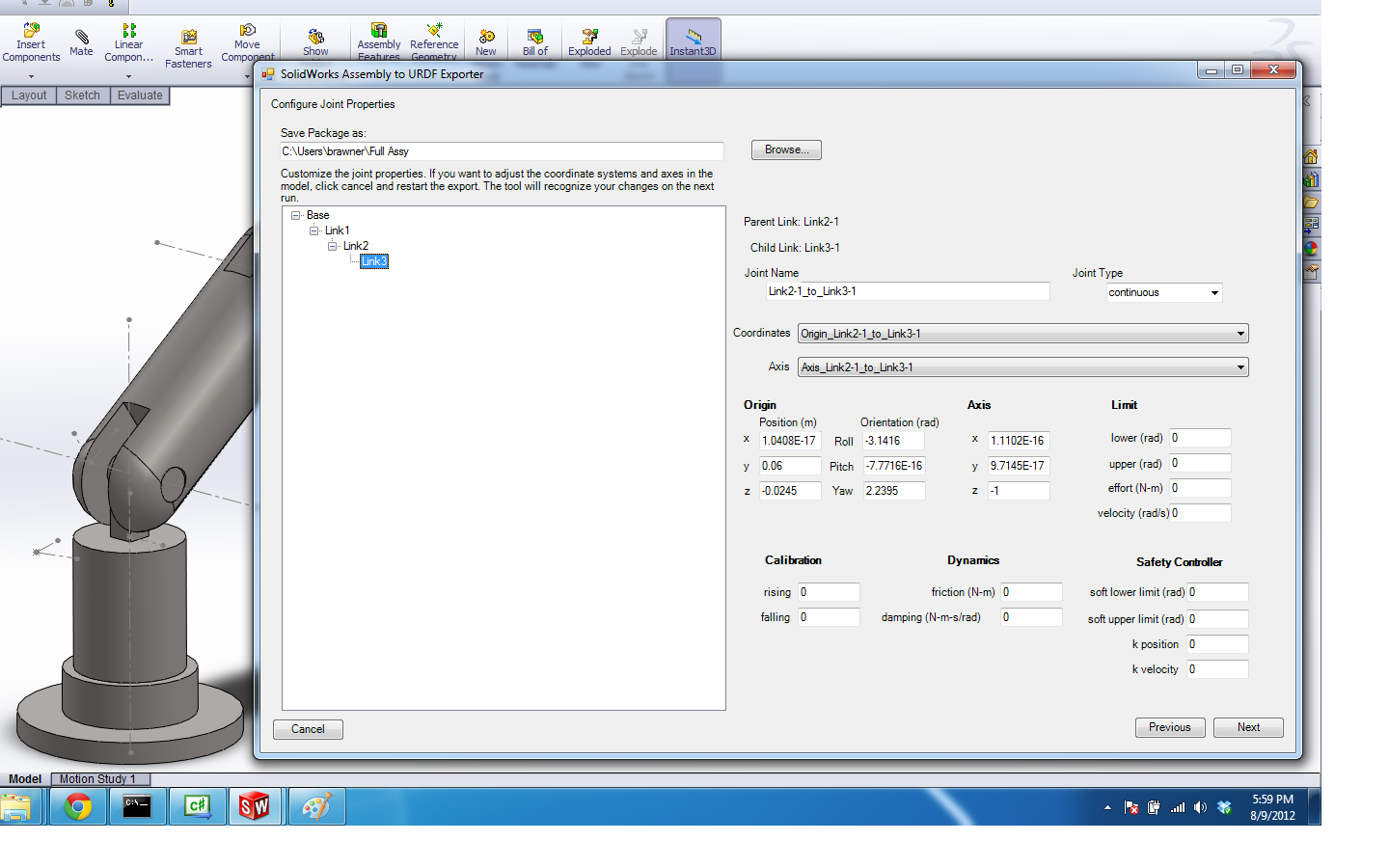1389x868 pixels.
Task: Click the Joint Name text field
Action: pyautogui.click(x=907, y=291)
